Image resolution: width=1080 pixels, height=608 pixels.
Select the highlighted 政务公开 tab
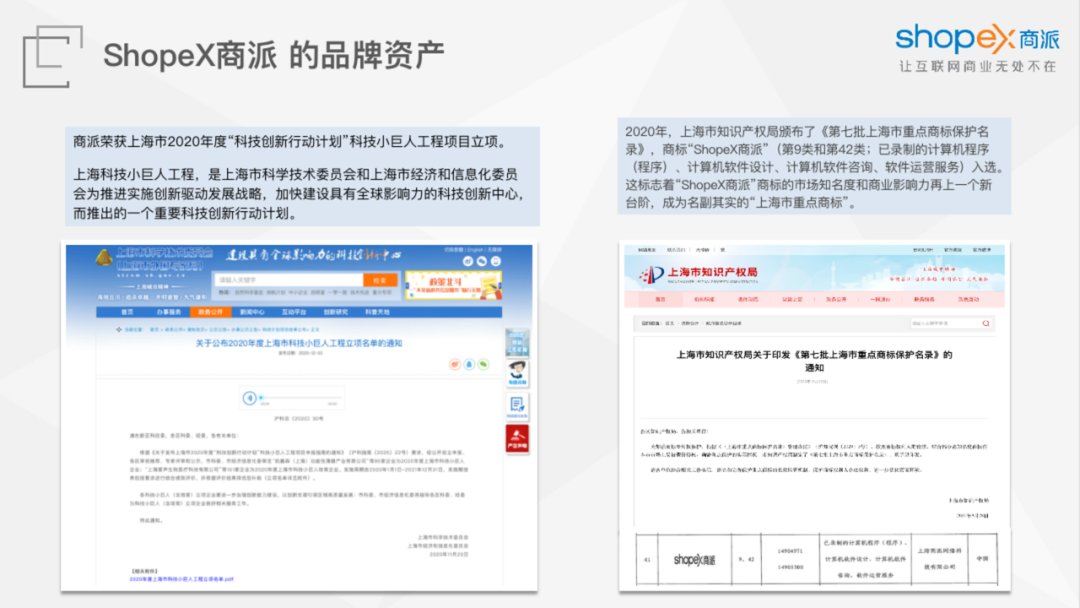(x=210, y=312)
